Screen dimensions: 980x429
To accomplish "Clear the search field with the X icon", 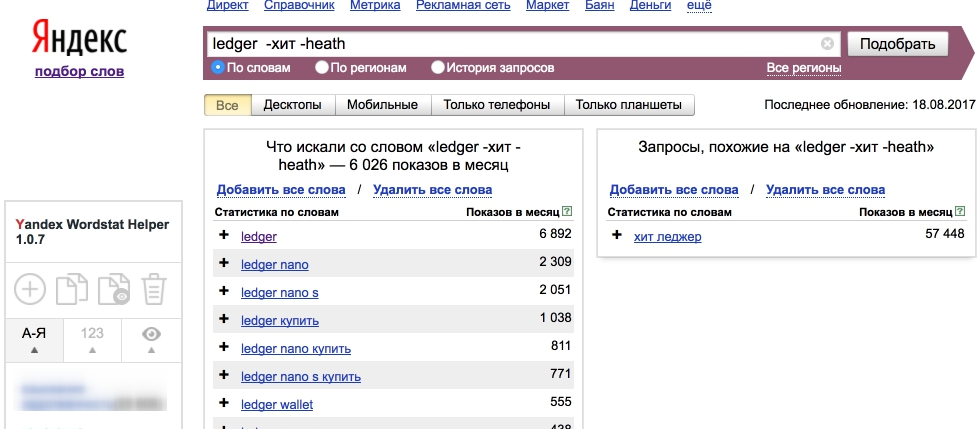I will point(827,44).
